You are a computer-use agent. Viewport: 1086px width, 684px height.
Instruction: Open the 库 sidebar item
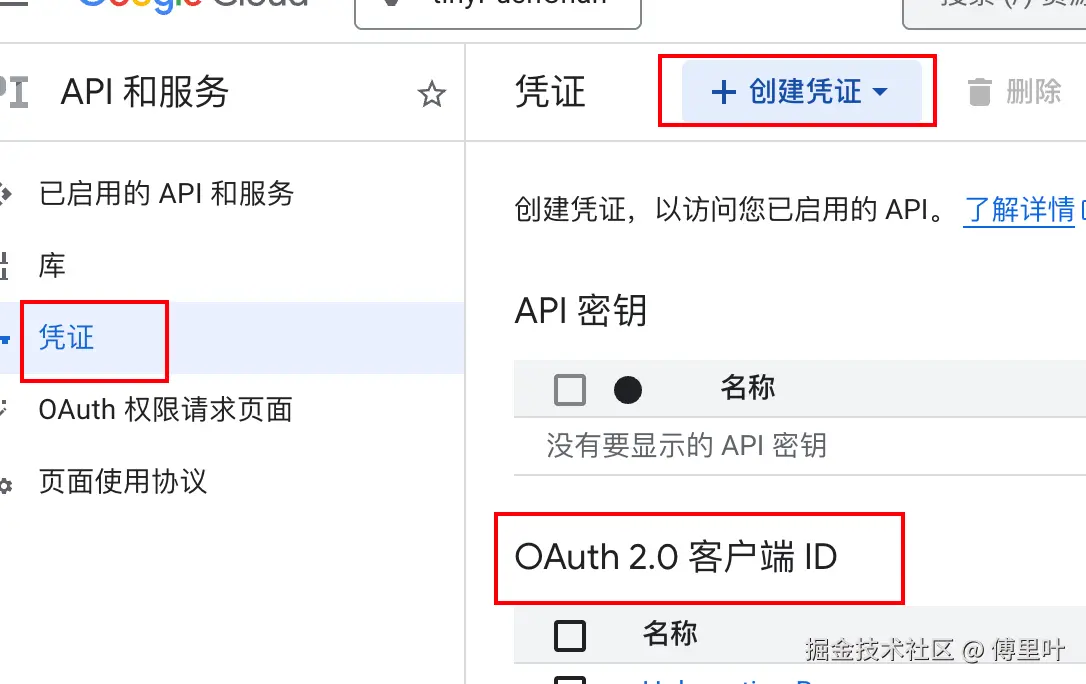52,266
